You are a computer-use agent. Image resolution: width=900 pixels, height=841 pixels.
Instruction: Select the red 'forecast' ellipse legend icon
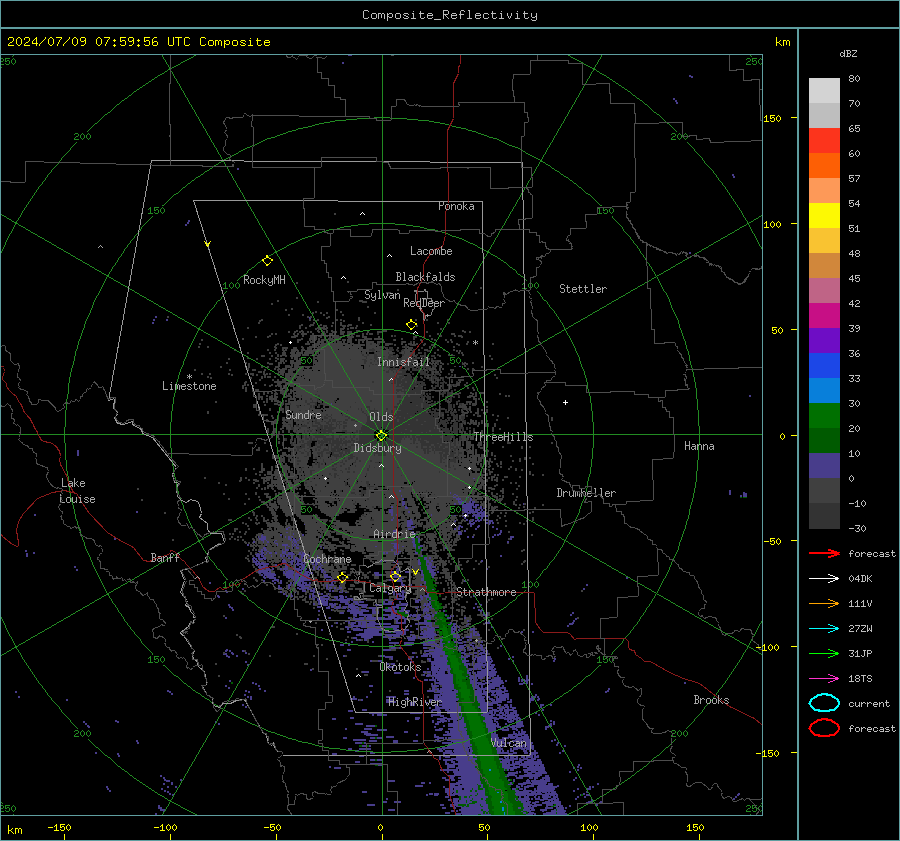824,728
